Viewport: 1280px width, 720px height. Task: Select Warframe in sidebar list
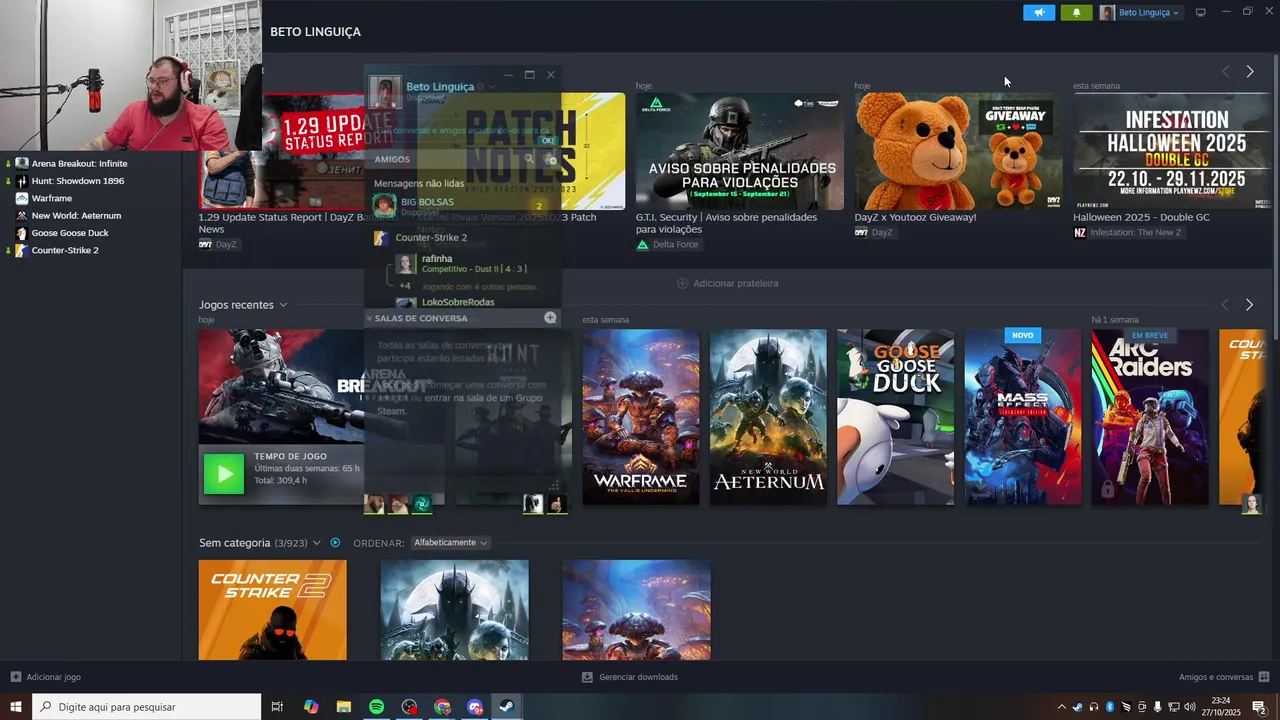click(52, 198)
